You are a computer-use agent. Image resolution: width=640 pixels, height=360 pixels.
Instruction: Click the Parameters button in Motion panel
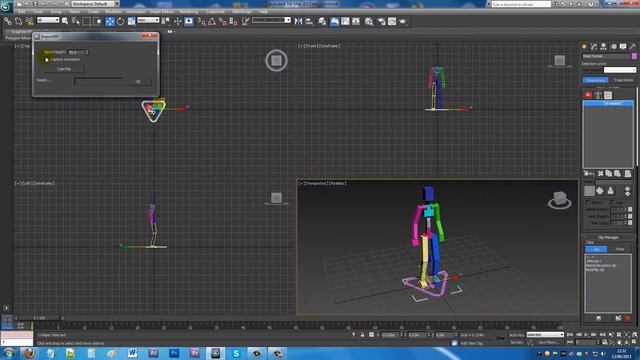(595, 80)
